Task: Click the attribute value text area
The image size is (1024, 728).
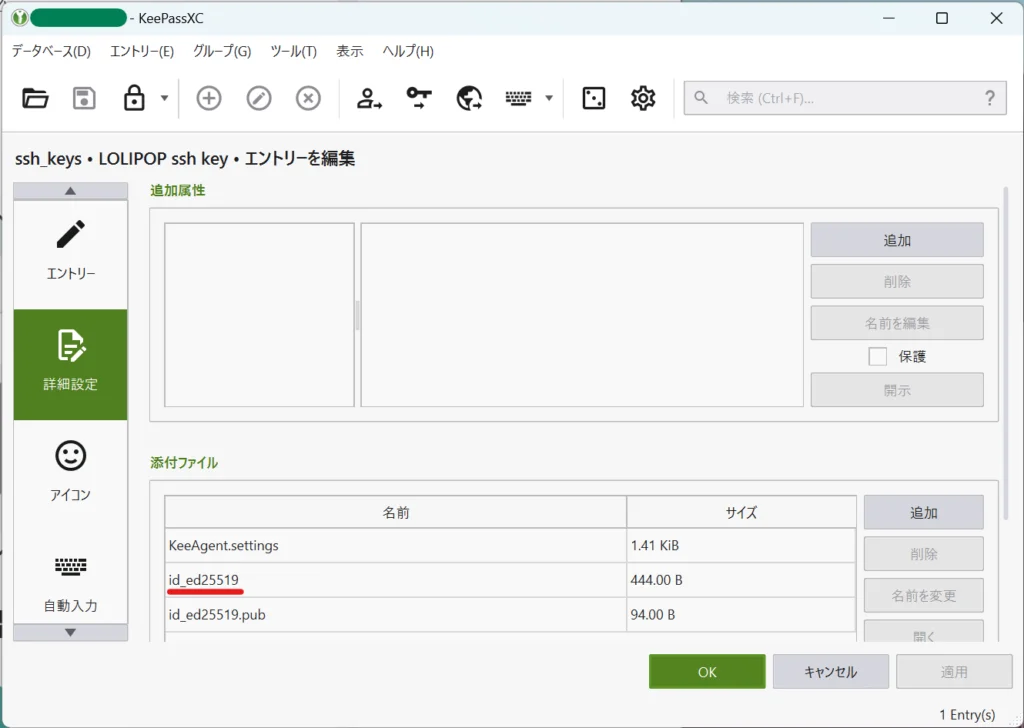Action: pos(582,315)
